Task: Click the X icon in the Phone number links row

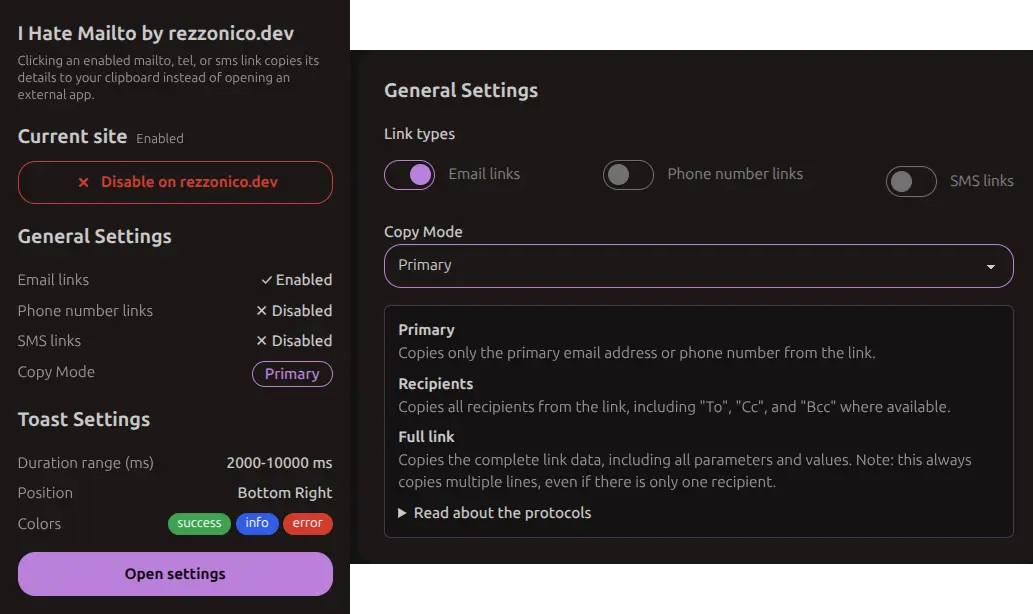Action: 262,310
